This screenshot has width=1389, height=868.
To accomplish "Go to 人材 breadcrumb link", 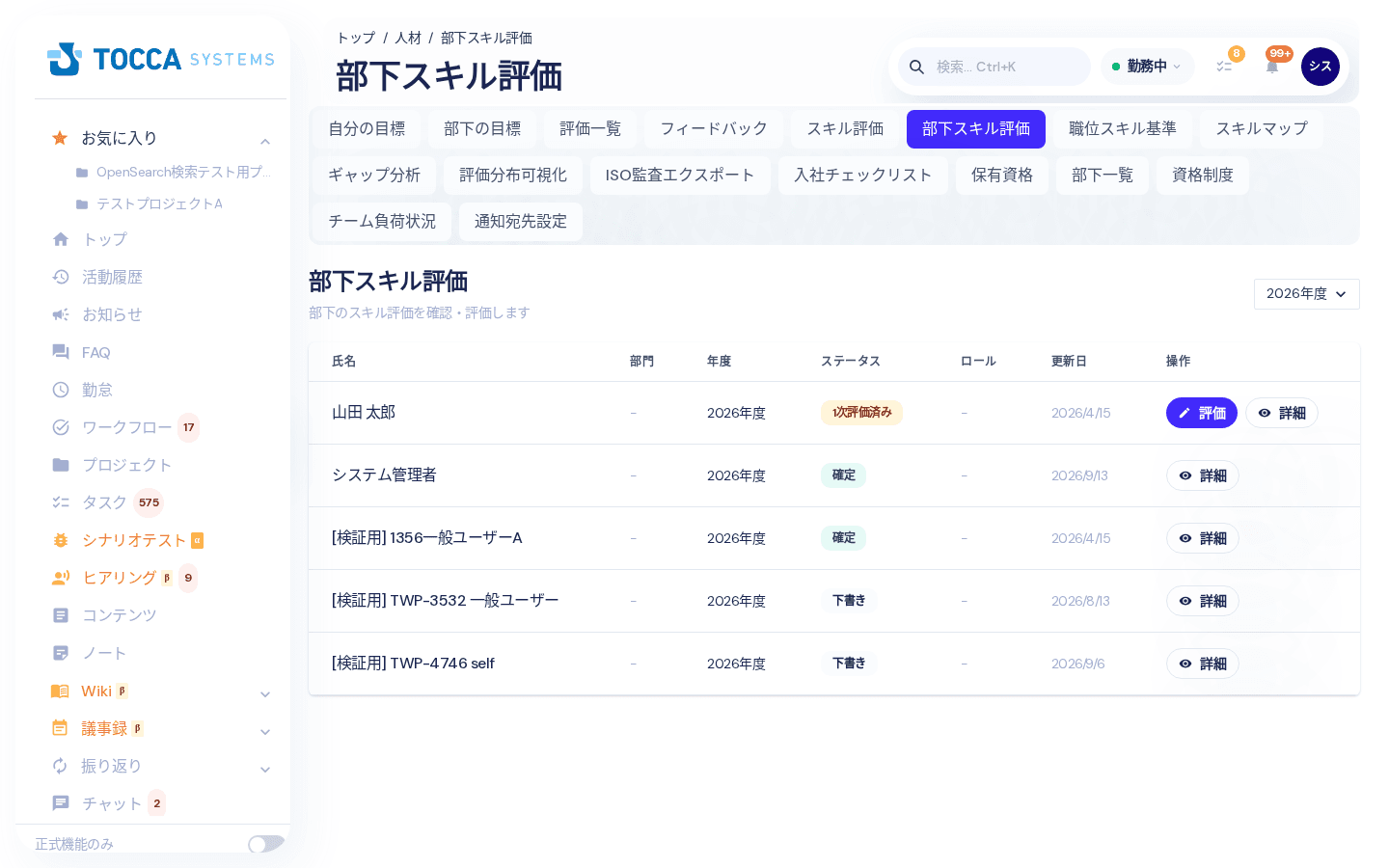I will (x=408, y=38).
